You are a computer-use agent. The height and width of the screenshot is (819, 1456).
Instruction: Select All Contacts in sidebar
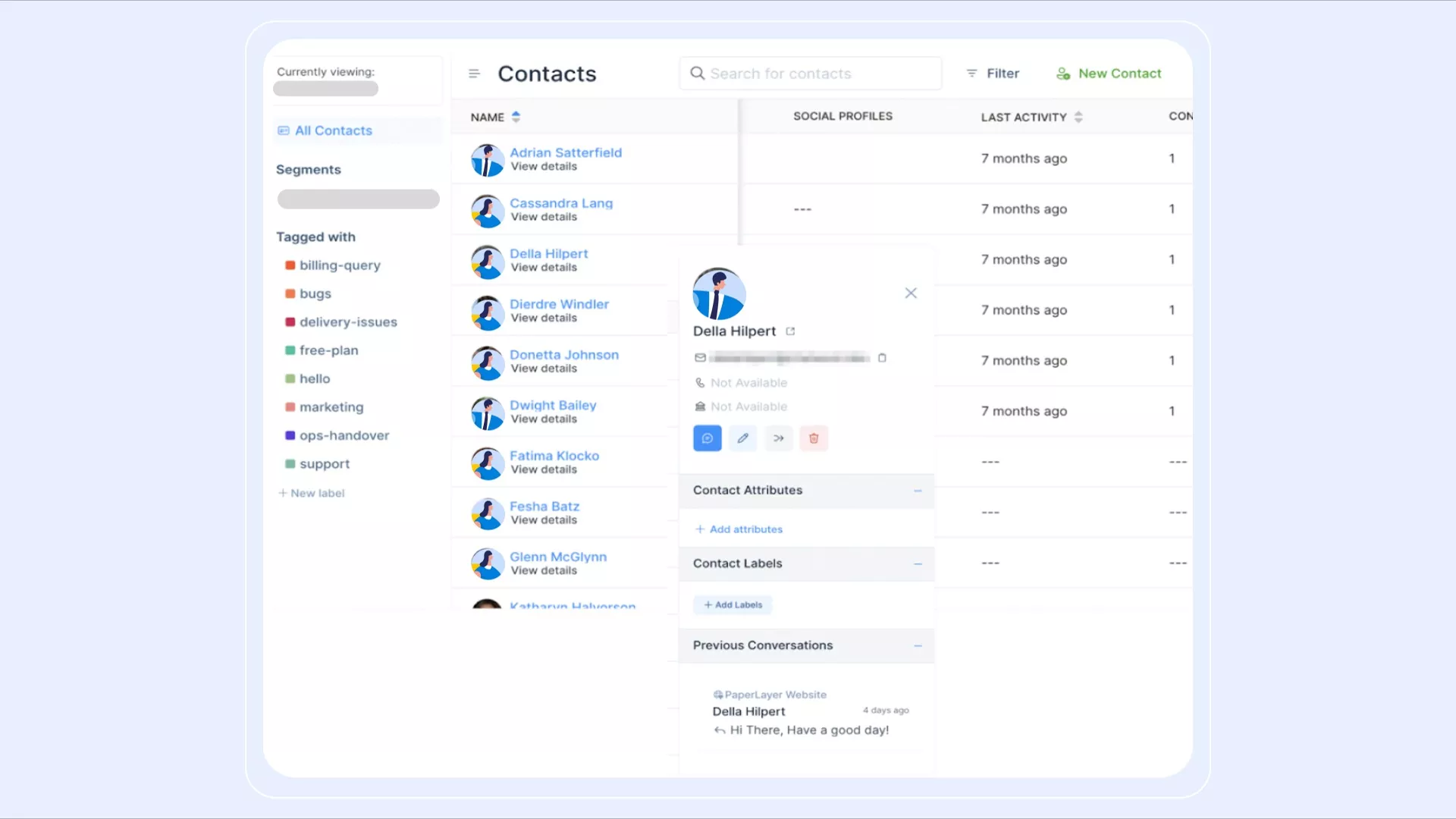point(333,130)
